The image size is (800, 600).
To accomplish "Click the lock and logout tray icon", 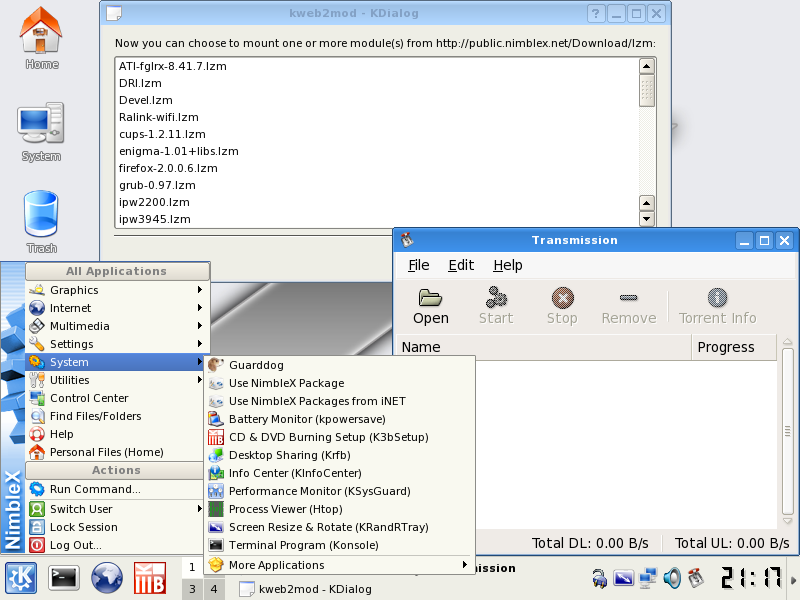I will (x=599, y=578).
